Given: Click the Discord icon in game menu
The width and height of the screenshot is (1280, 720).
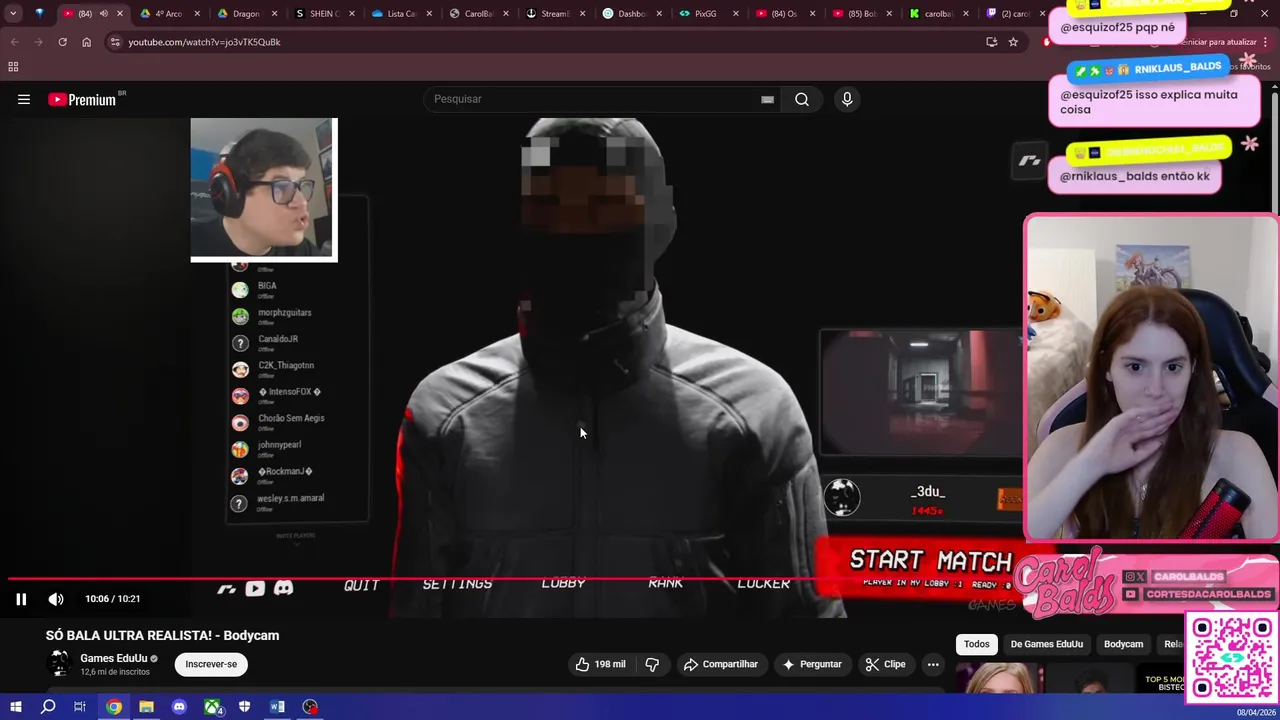Looking at the screenshot, I should [x=284, y=588].
